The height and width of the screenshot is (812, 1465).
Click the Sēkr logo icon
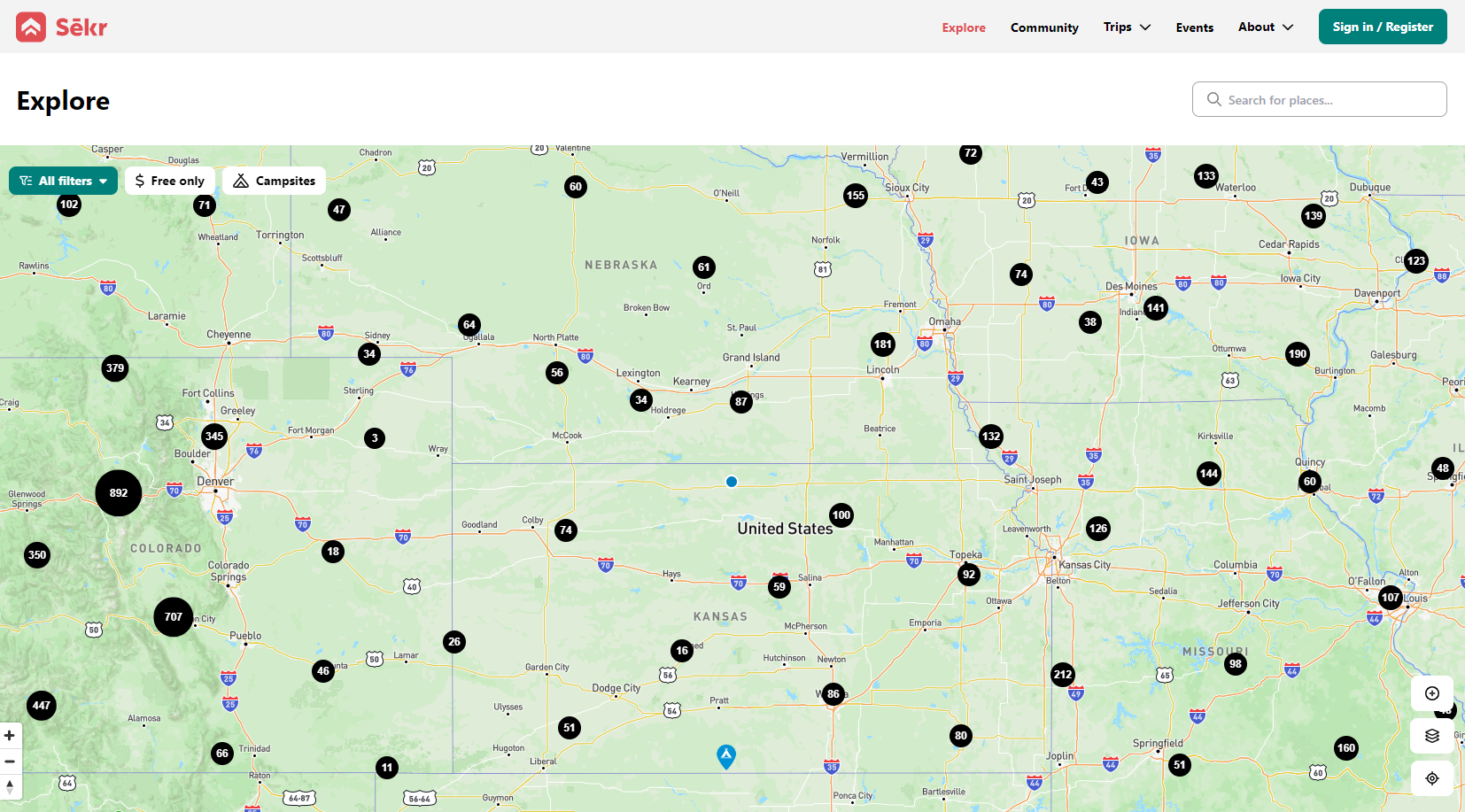(x=31, y=27)
